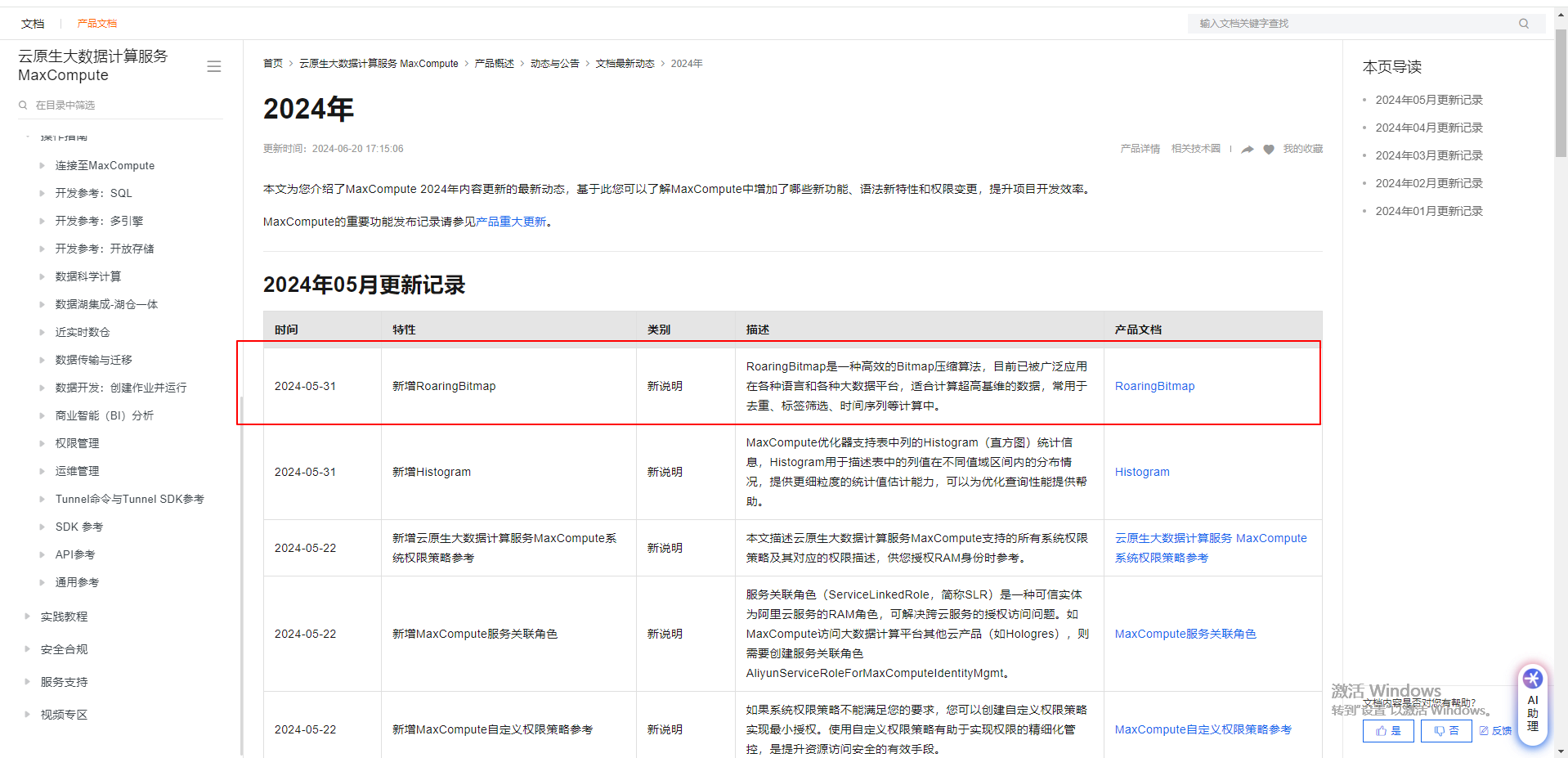Image resolution: width=1568 pixels, height=758 pixels.
Task: Open the RoaringBitmap document link
Action: pos(1154,386)
